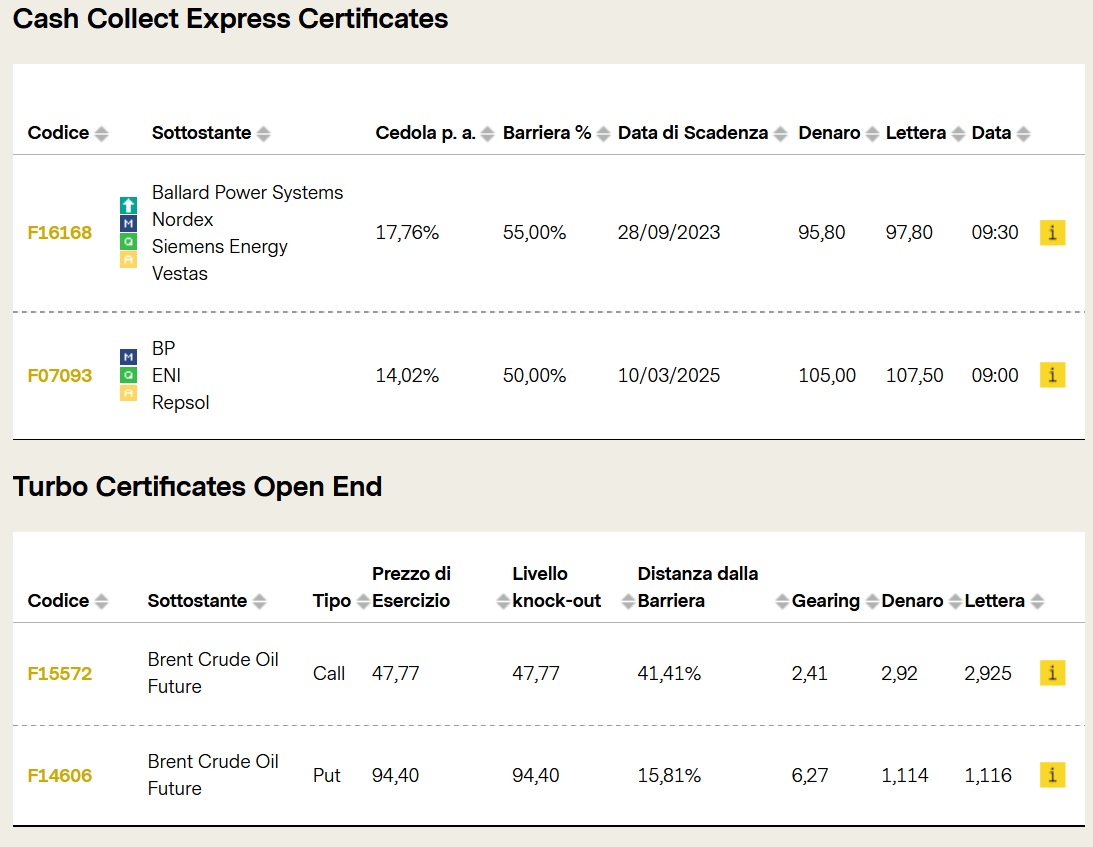
Task: Click the Livello knock-out column header
Action: click(x=556, y=587)
